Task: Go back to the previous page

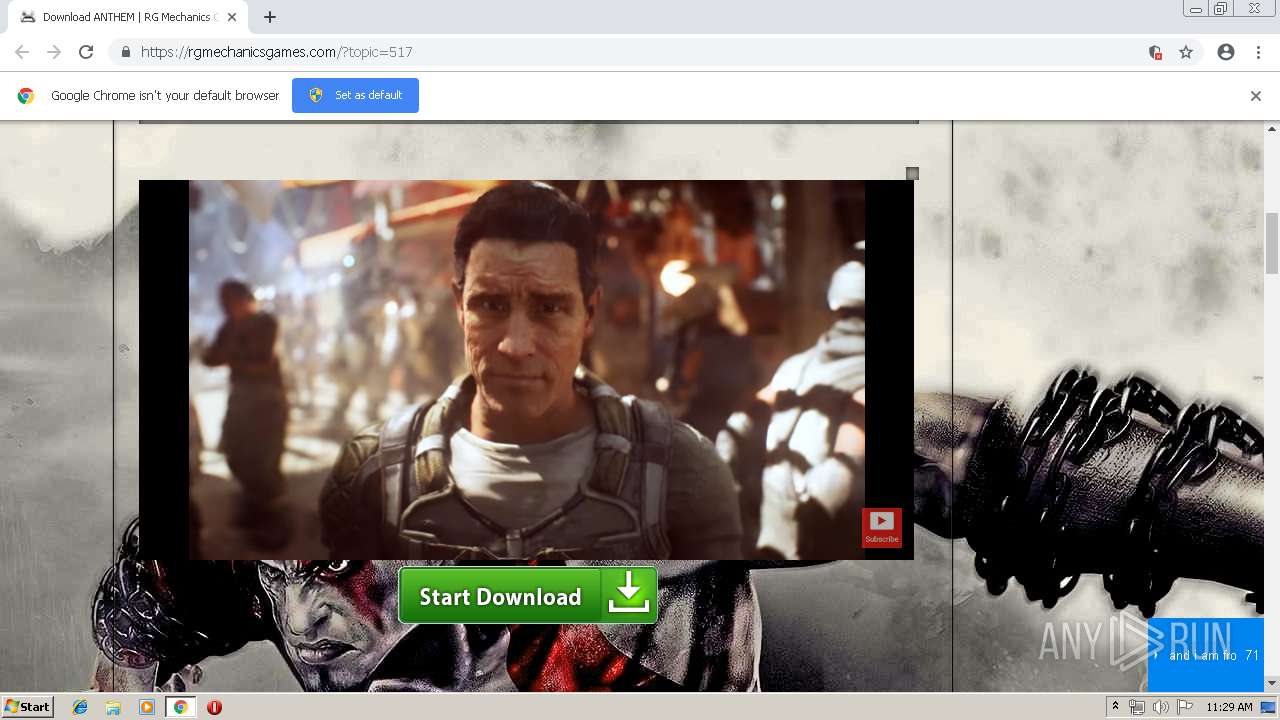Action: point(22,52)
